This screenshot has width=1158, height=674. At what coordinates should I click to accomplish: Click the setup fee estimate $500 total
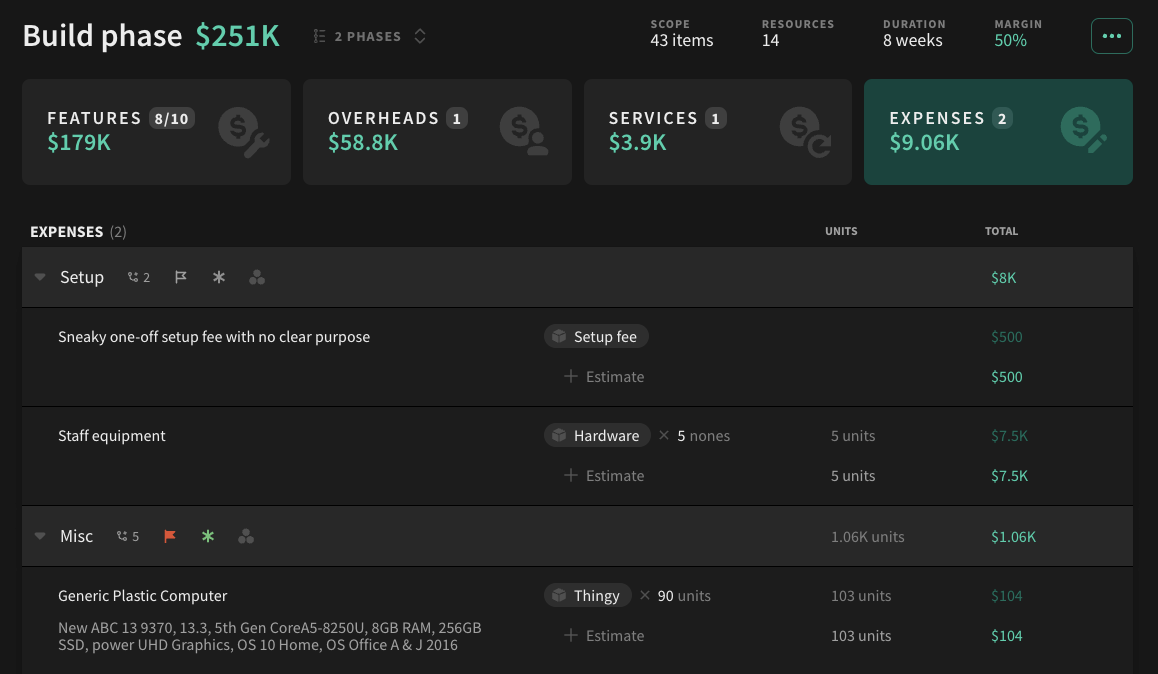[1007, 376]
